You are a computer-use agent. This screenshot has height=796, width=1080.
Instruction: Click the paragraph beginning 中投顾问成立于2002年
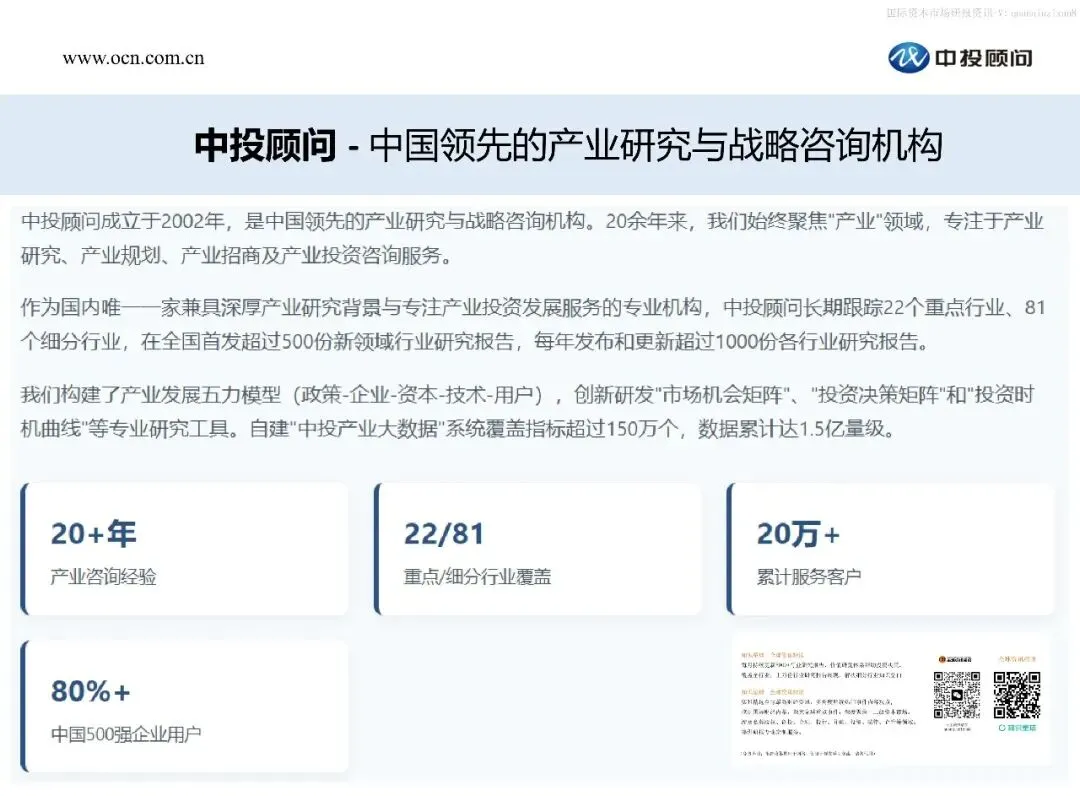pos(532,238)
